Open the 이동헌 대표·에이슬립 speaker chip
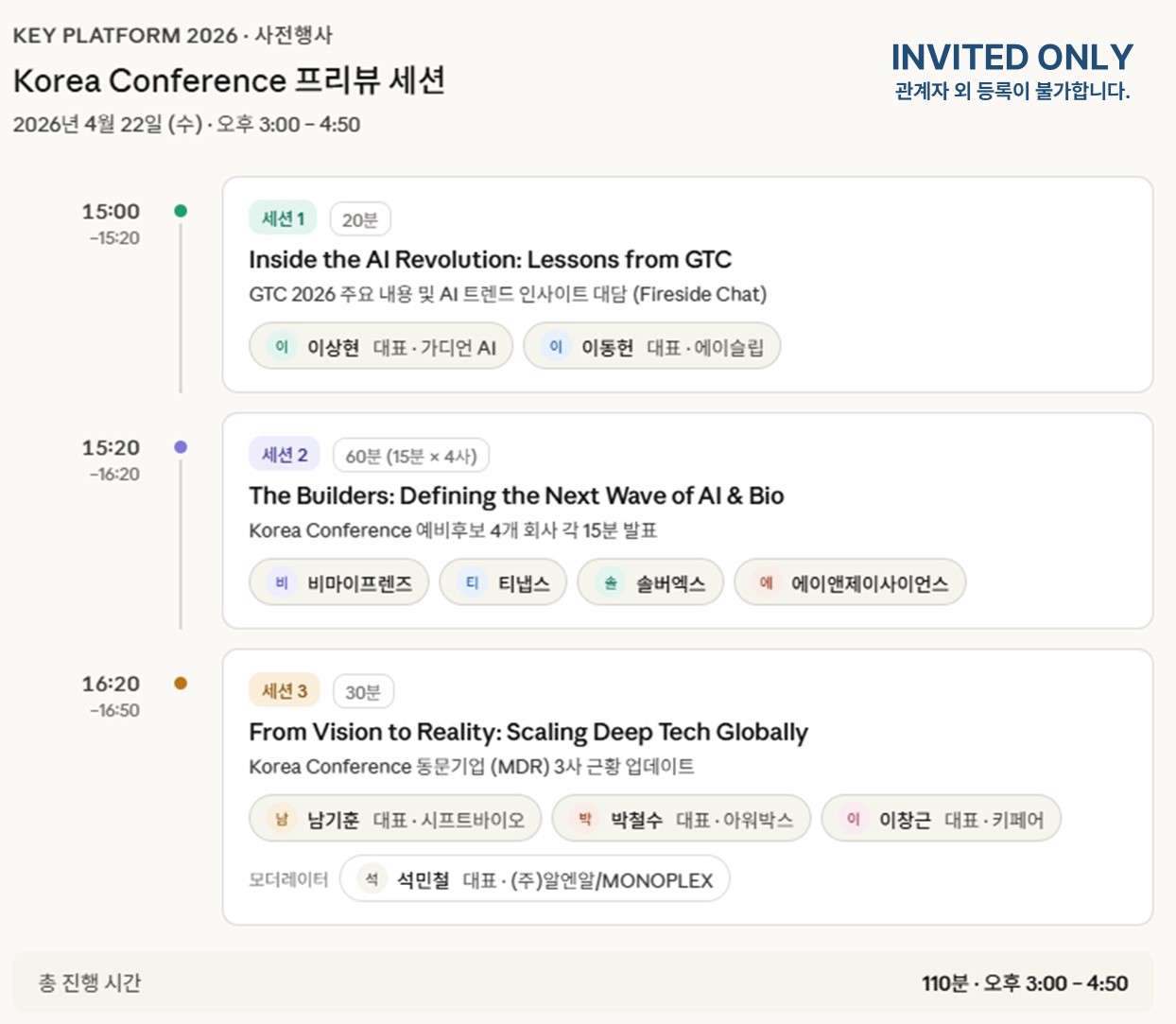Image resolution: width=1176 pixels, height=1024 pixels. click(x=651, y=346)
